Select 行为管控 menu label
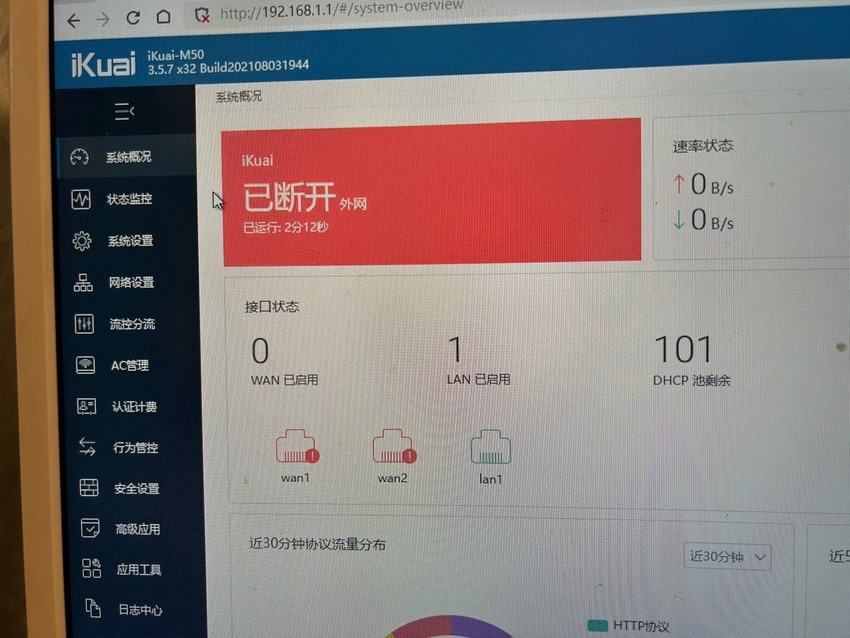850x638 pixels. (x=136, y=448)
